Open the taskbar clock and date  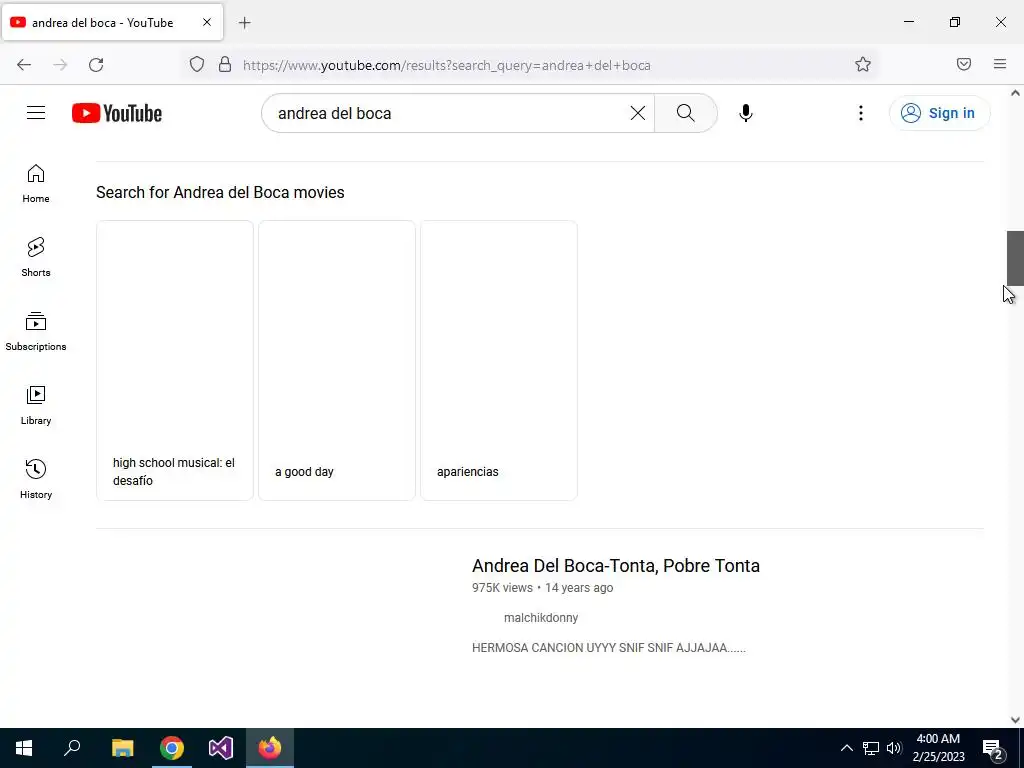[938, 748]
